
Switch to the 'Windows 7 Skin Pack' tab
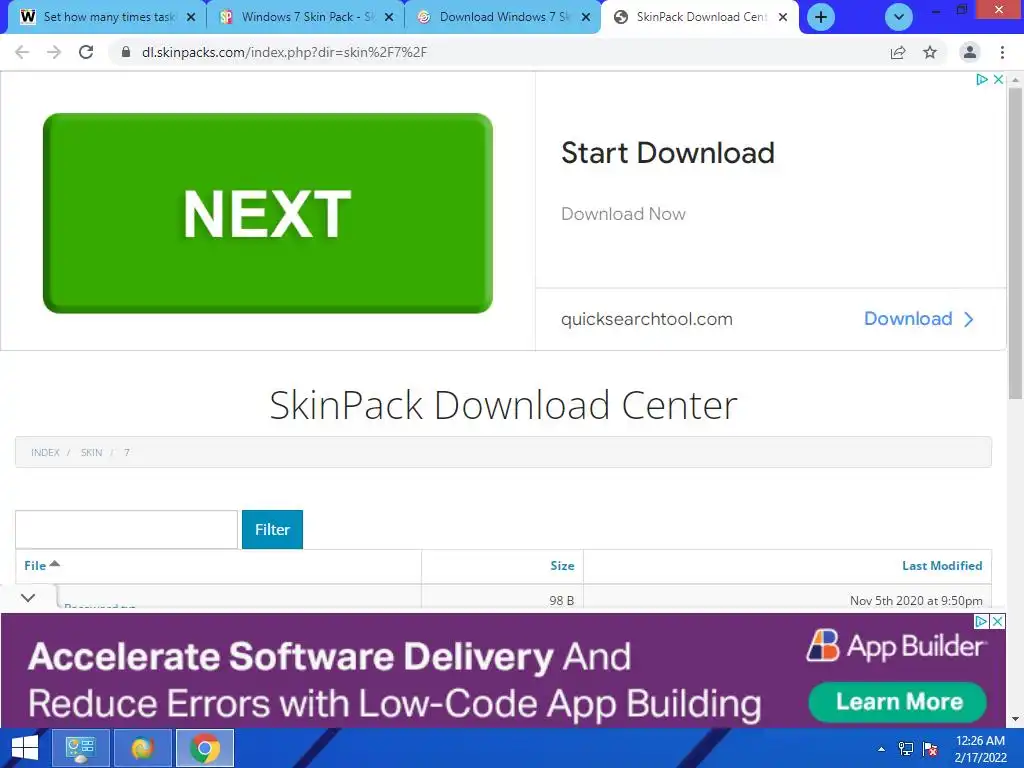(x=307, y=17)
